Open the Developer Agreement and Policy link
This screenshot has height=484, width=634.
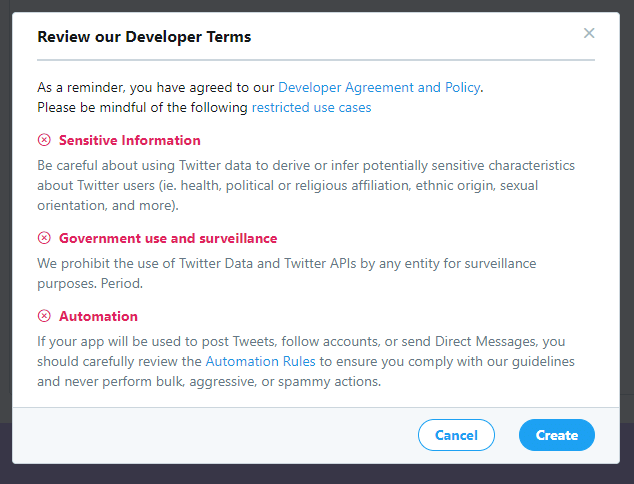click(379, 87)
